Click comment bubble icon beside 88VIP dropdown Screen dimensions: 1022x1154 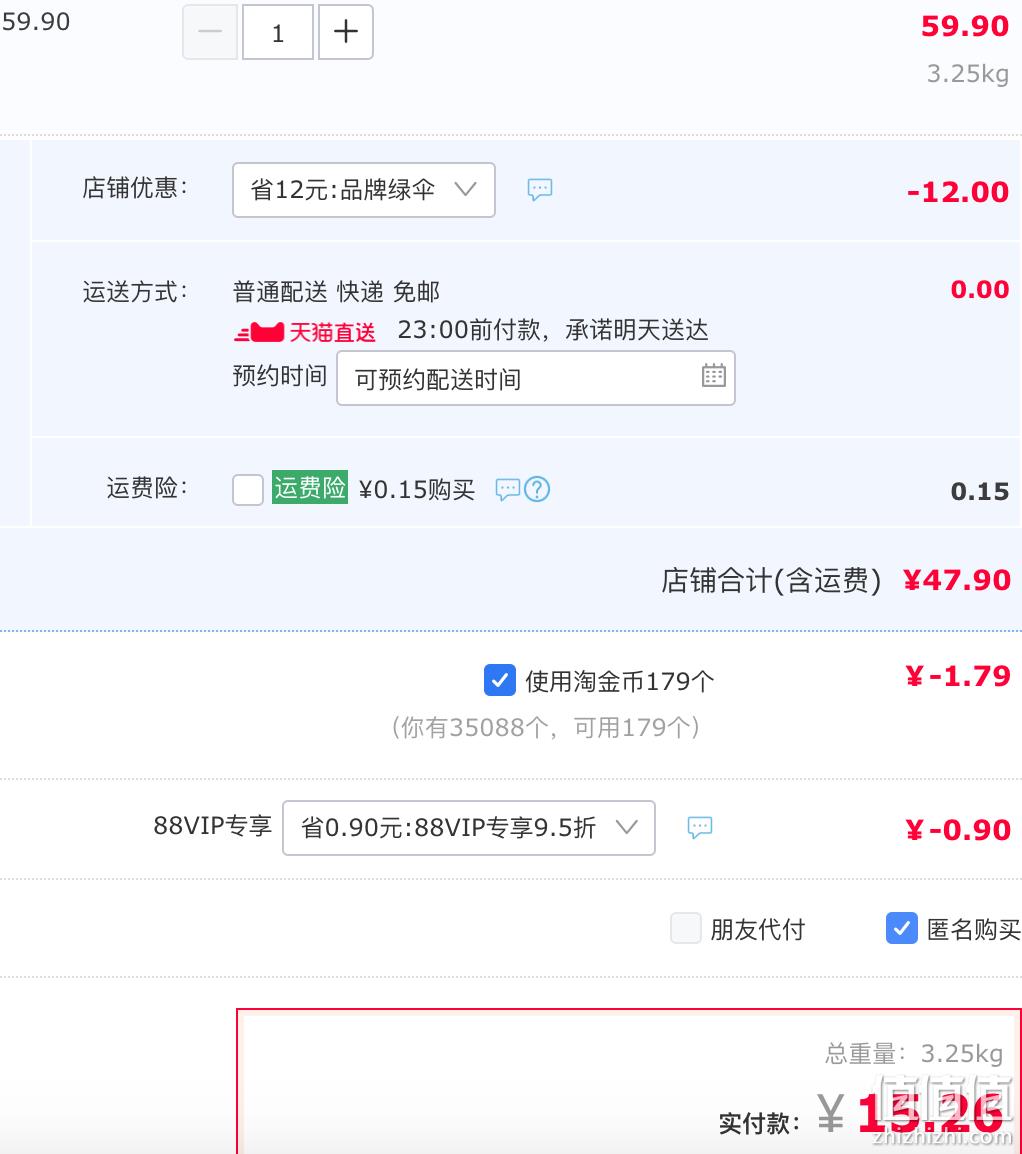(x=699, y=827)
